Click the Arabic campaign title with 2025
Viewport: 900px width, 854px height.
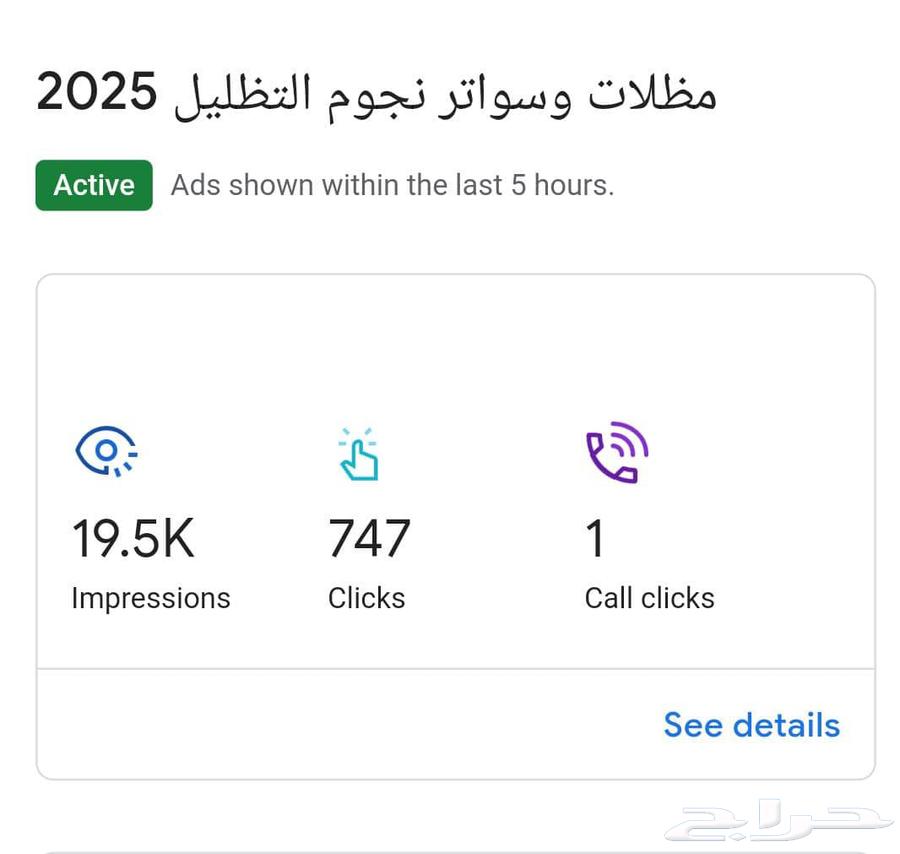(378, 92)
